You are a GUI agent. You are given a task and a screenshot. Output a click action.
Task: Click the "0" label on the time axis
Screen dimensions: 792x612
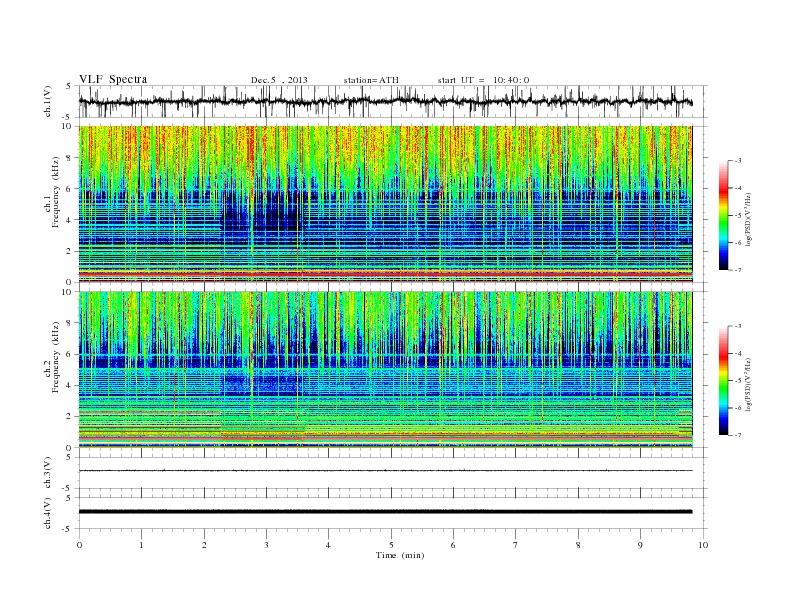pyautogui.click(x=79, y=545)
